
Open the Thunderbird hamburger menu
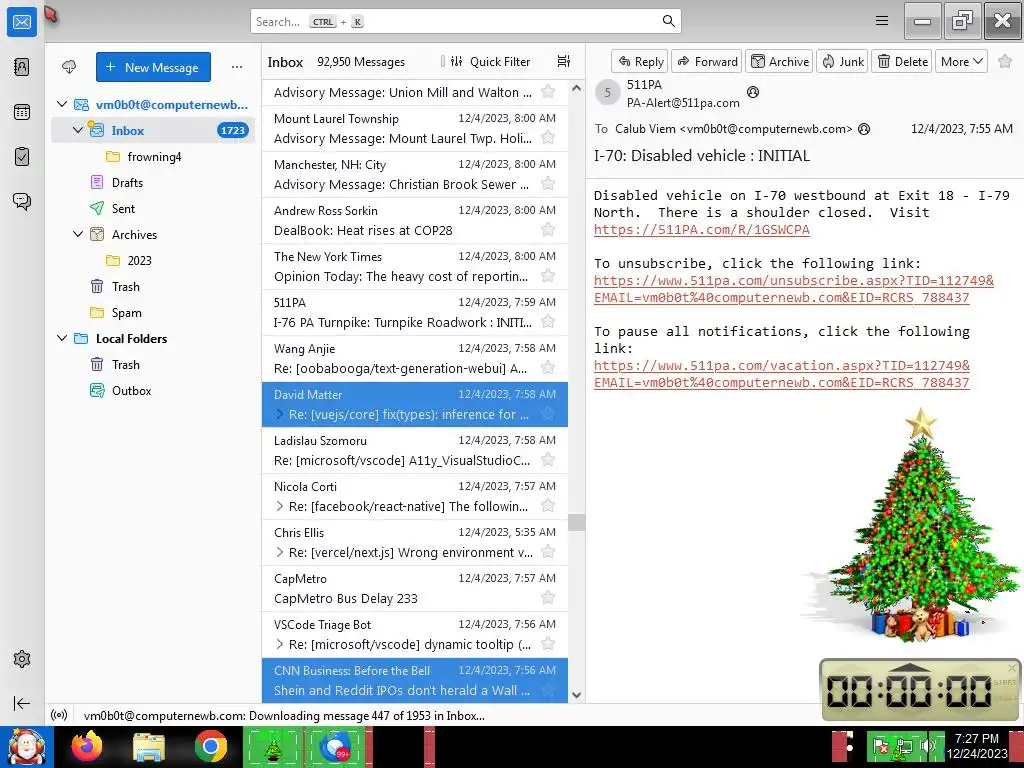[882, 21]
